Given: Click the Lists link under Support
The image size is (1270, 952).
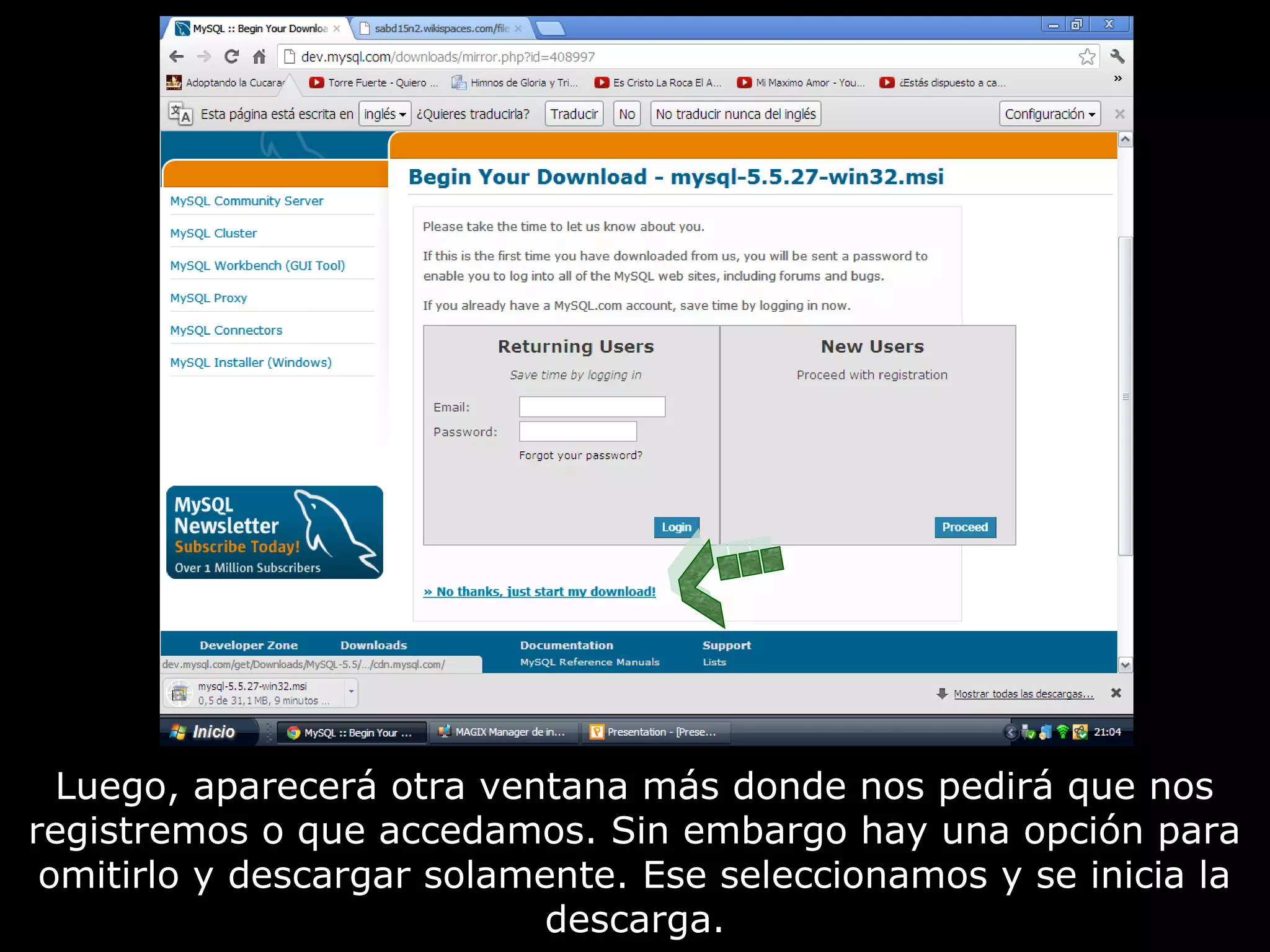Looking at the screenshot, I should pos(714,662).
